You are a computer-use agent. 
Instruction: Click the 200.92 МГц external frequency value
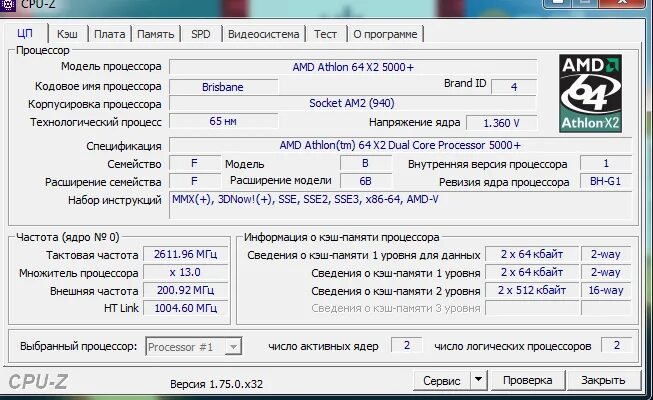tap(185, 290)
